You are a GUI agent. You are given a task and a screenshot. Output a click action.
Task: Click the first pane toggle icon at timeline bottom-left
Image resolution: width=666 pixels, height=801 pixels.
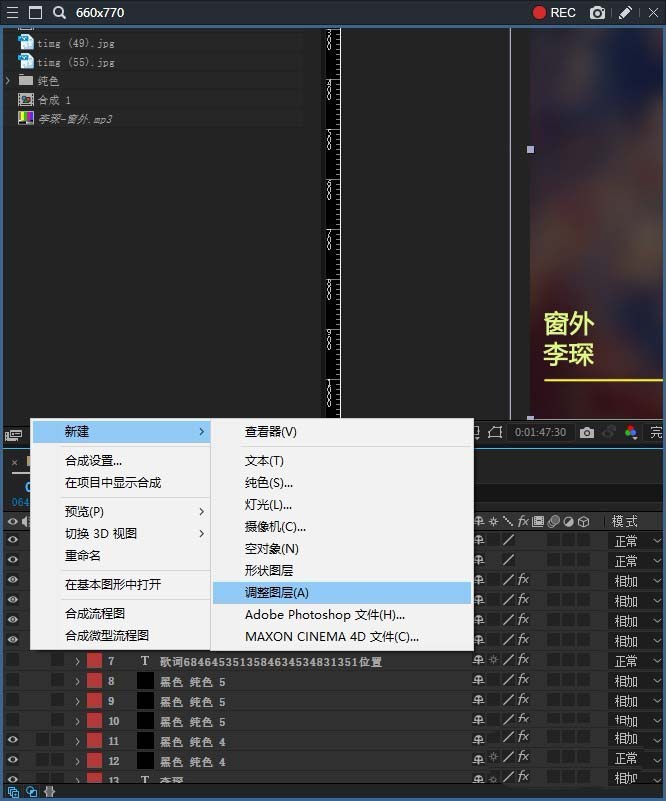13,792
